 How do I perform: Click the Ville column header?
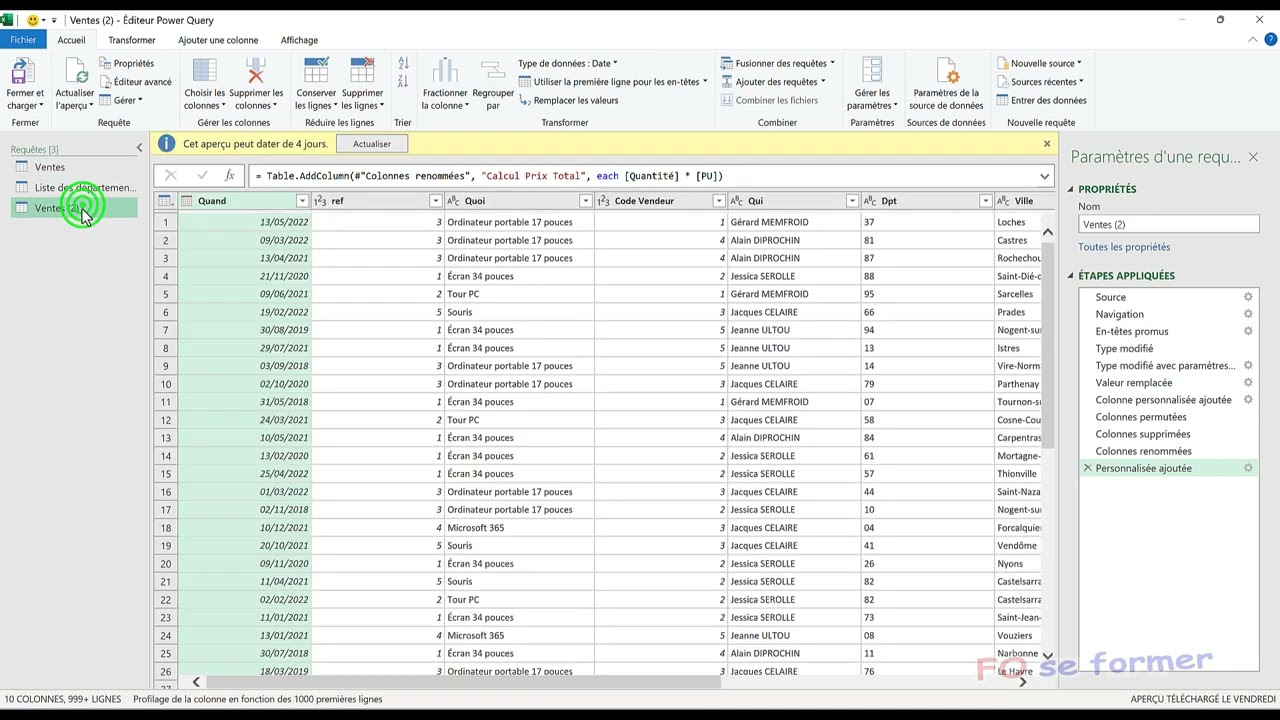pyautogui.click(x=1018, y=201)
